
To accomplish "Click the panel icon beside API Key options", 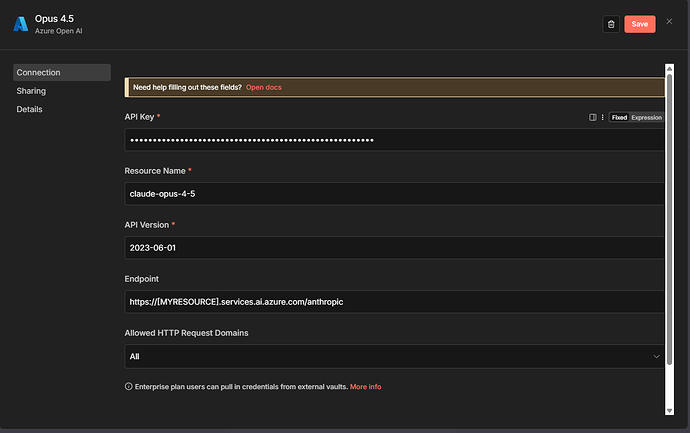I will tap(592, 117).
